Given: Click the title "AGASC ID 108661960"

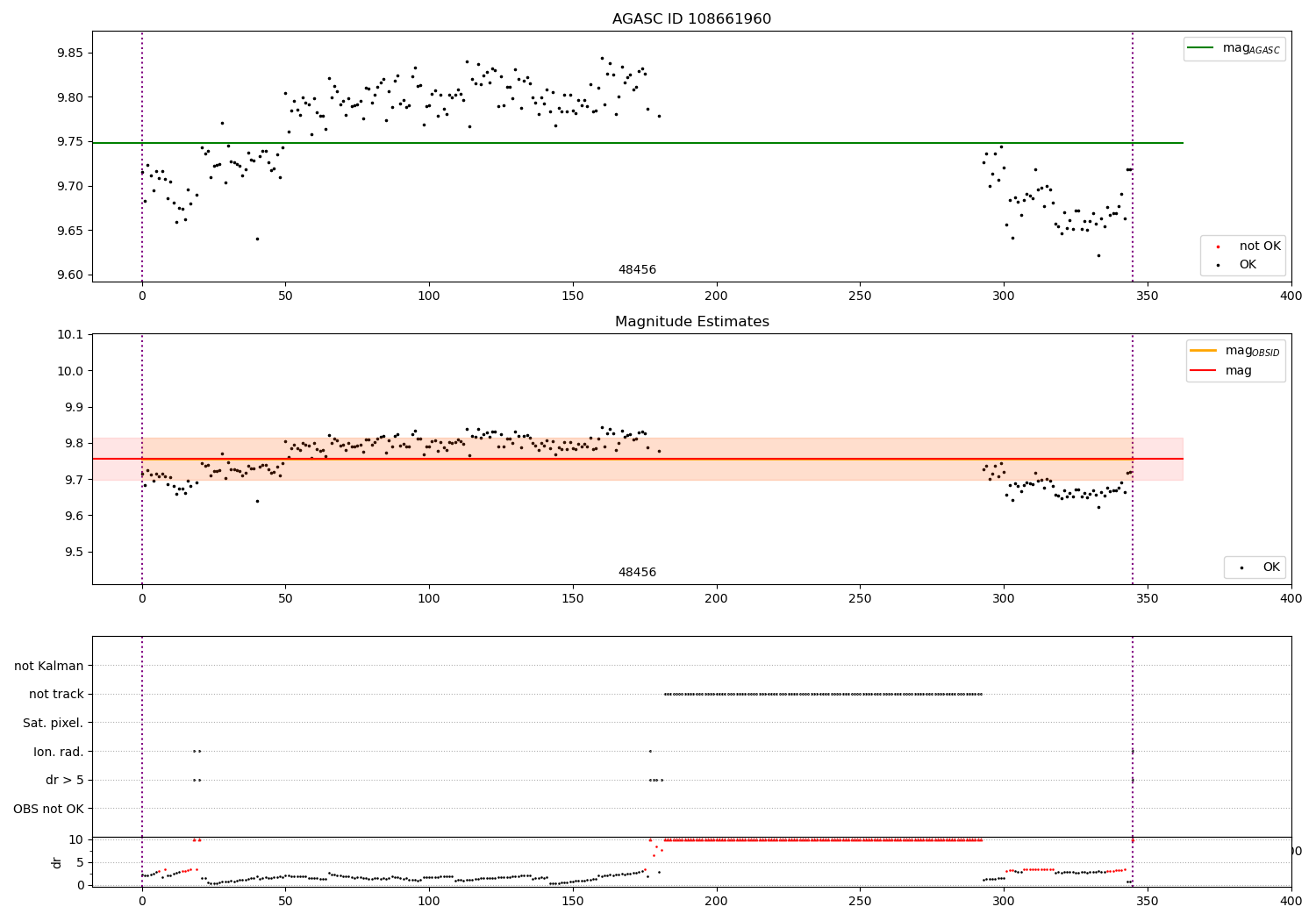Looking at the screenshot, I should click(691, 19).
